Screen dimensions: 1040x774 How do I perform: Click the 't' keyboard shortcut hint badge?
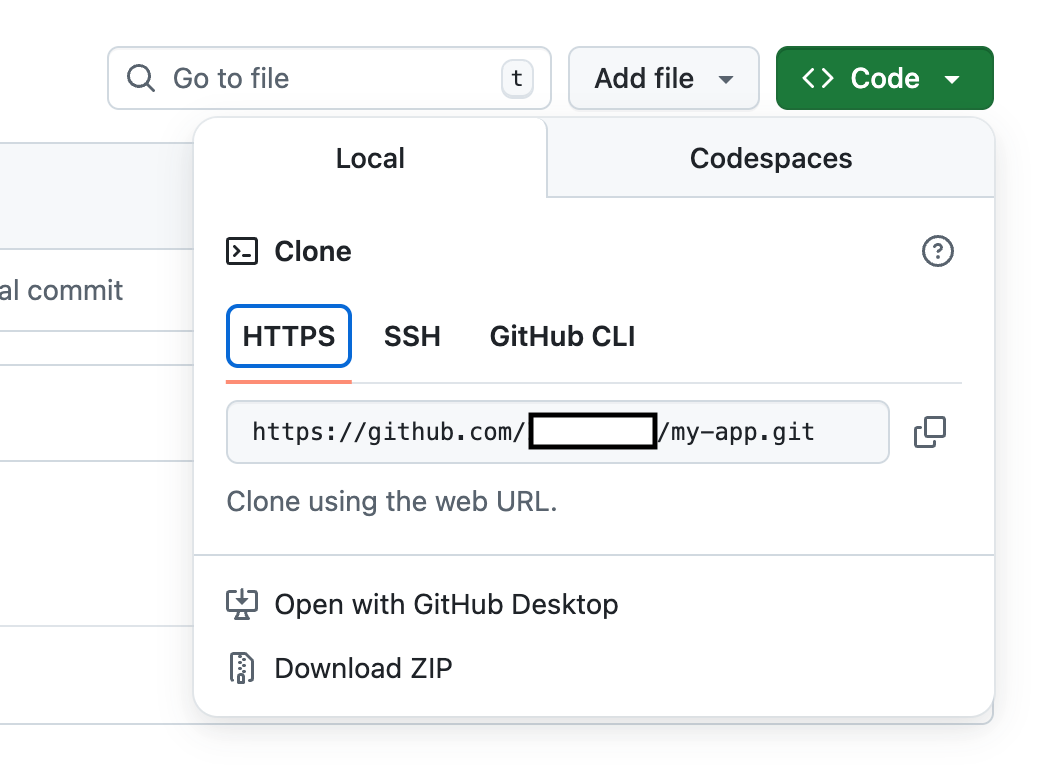[517, 78]
